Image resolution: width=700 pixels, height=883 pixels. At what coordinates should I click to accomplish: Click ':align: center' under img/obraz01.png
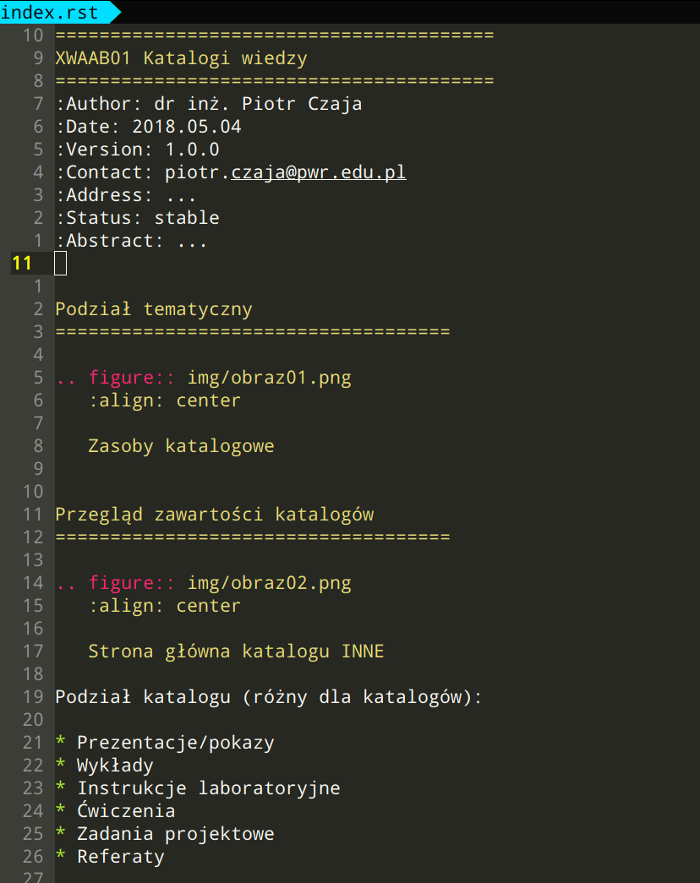[x=165, y=400]
